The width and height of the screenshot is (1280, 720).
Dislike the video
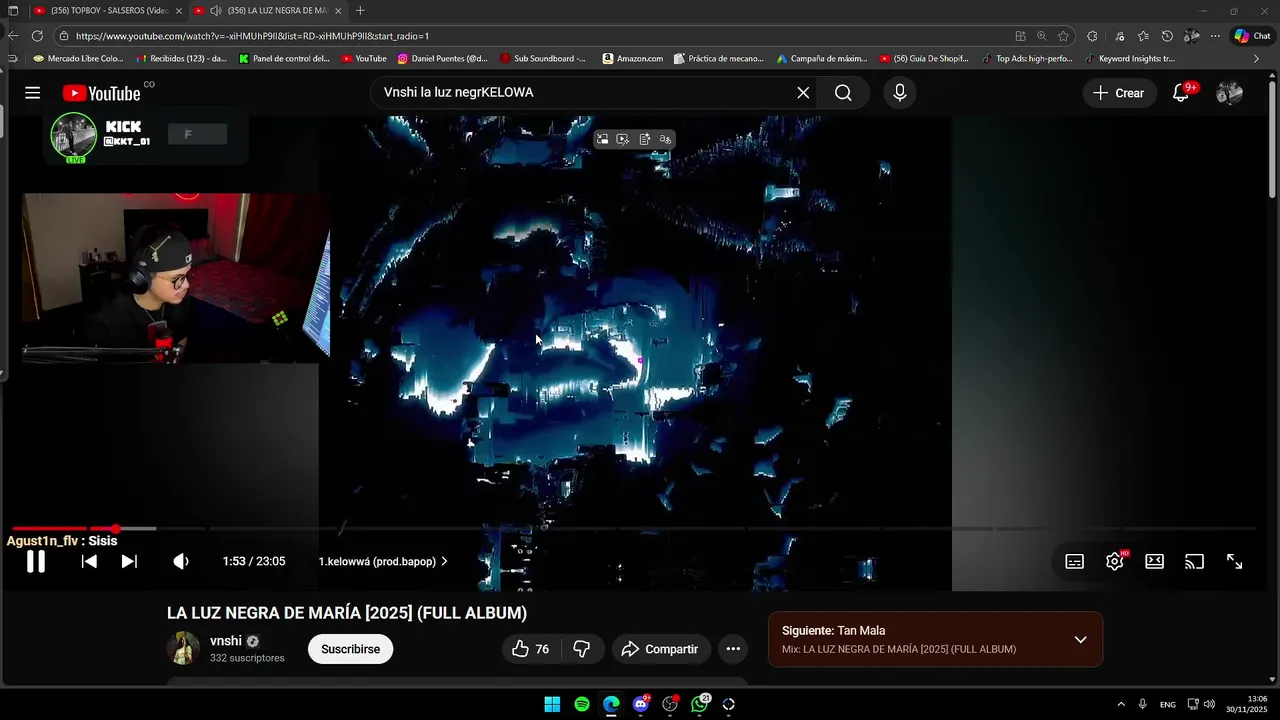point(582,649)
